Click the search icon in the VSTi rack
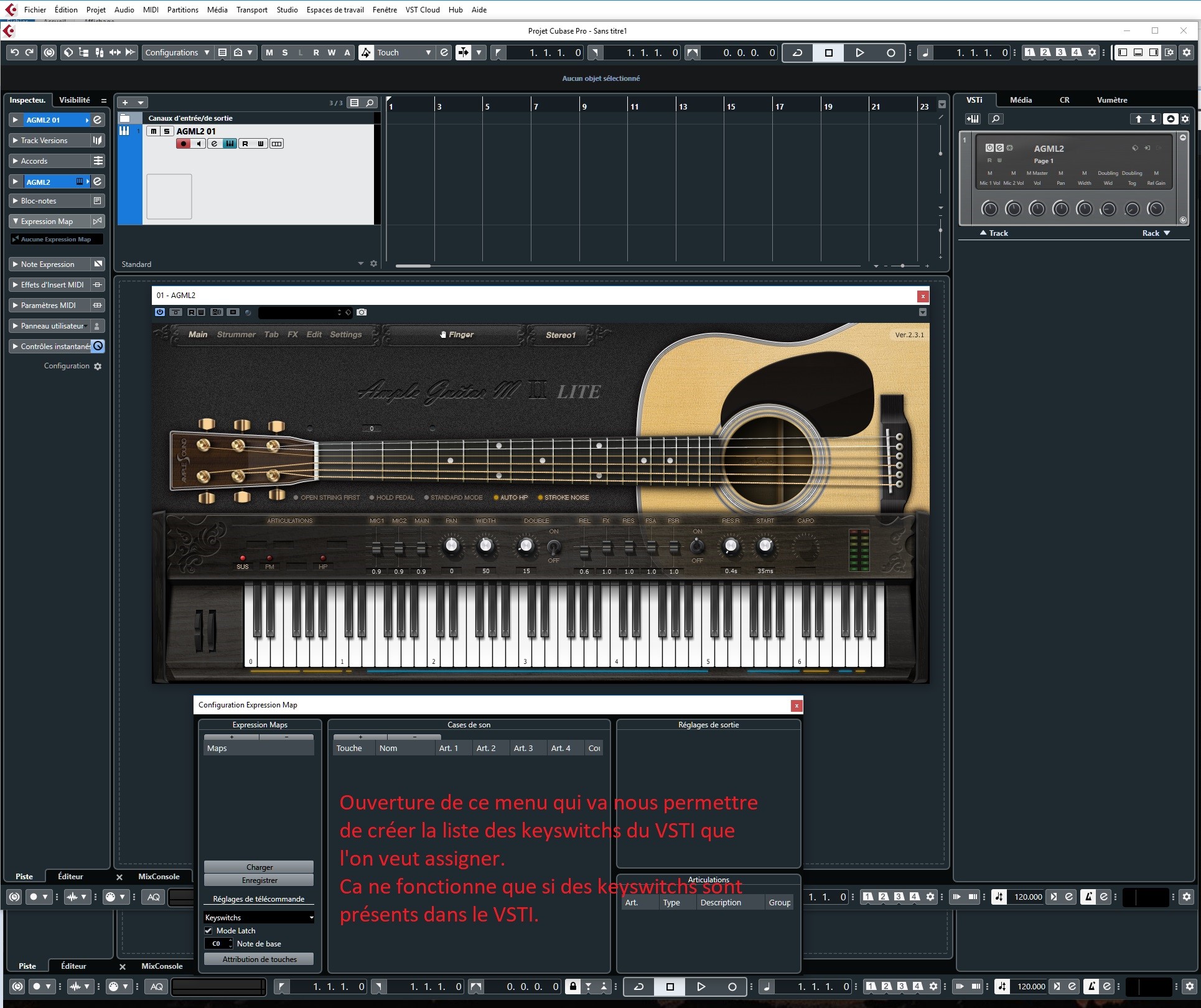Image resolution: width=1201 pixels, height=1008 pixels. [x=996, y=119]
